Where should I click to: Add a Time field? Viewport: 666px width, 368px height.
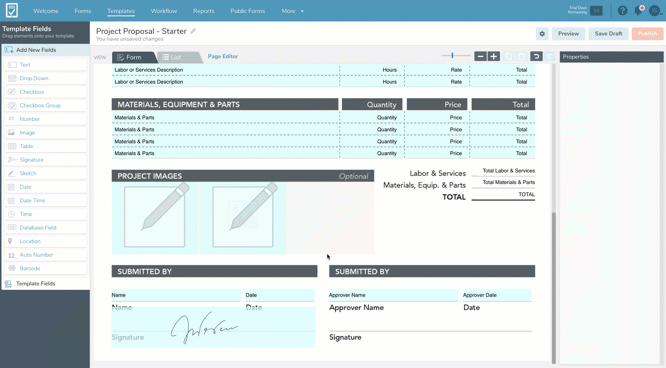(x=46, y=214)
